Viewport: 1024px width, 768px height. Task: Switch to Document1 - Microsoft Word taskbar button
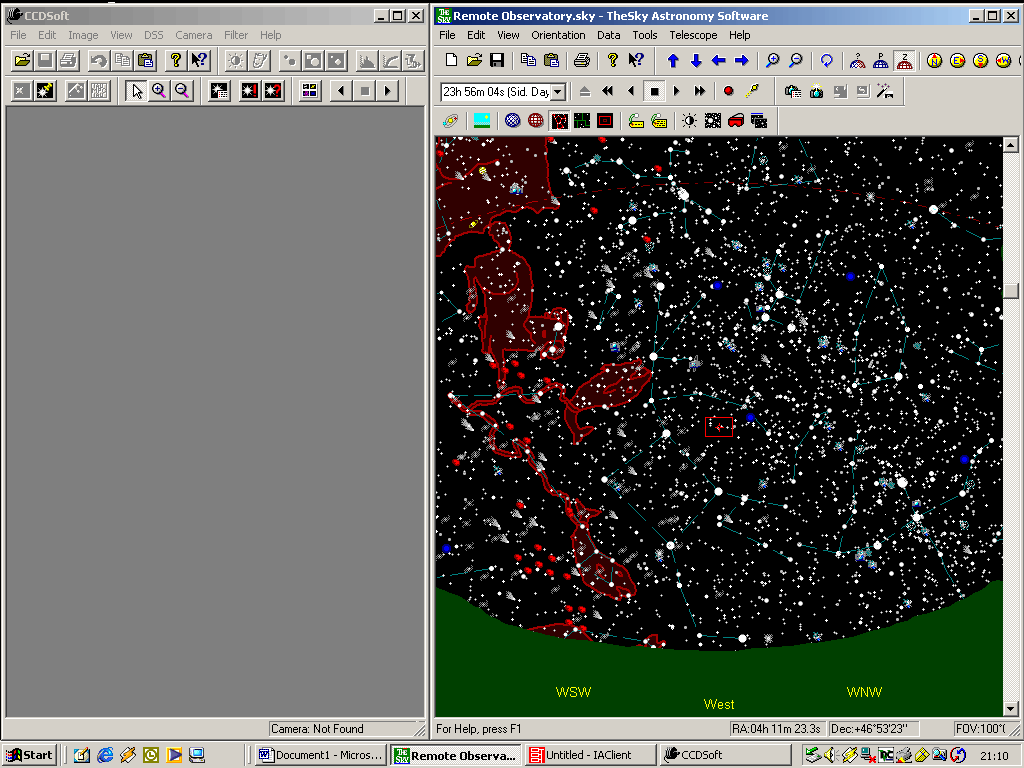[x=321, y=755]
